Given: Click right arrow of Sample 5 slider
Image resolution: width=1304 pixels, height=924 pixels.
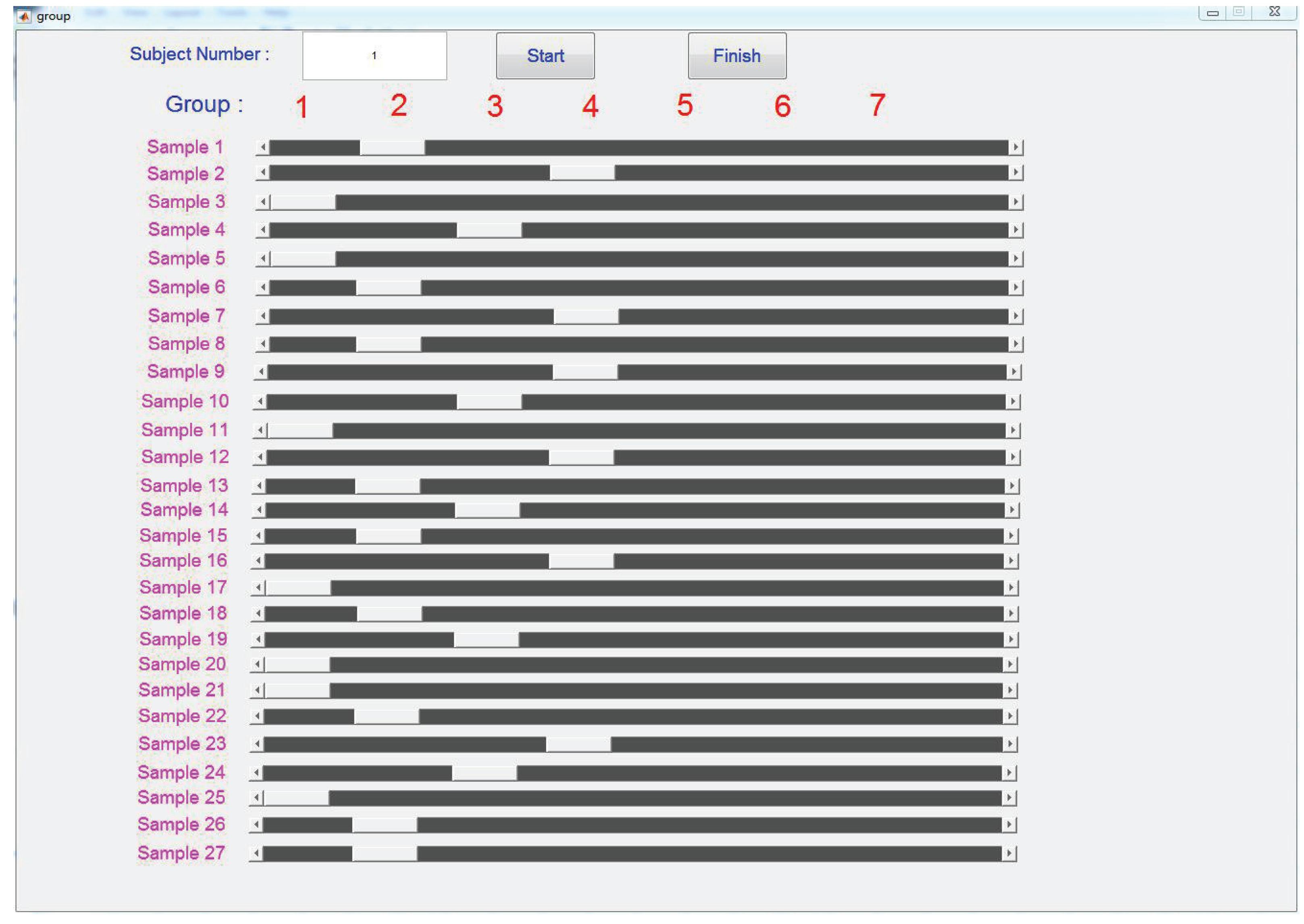Looking at the screenshot, I should tap(1015, 259).
